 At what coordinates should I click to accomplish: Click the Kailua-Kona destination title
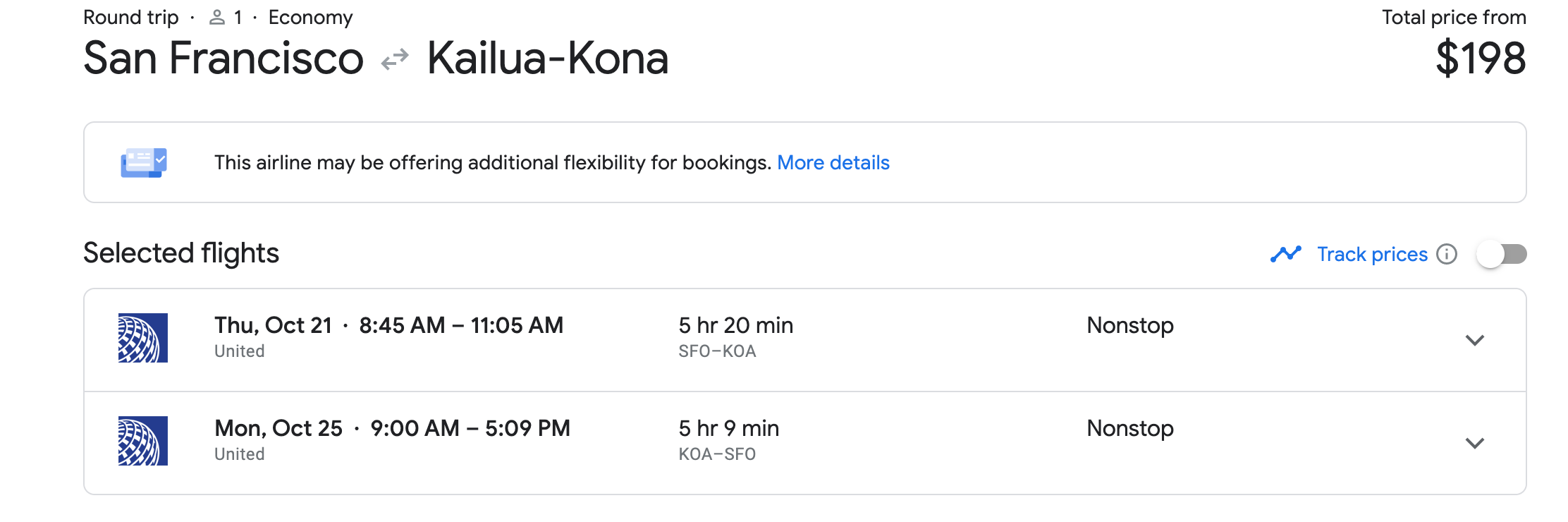pyautogui.click(x=548, y=59)
